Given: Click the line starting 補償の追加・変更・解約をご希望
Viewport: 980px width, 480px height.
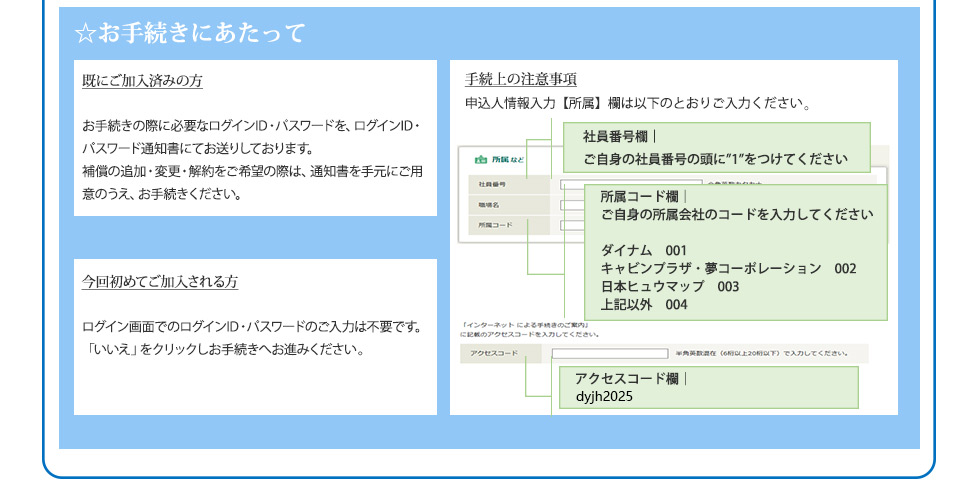Looking at the screenshot, I should [252, 171].
